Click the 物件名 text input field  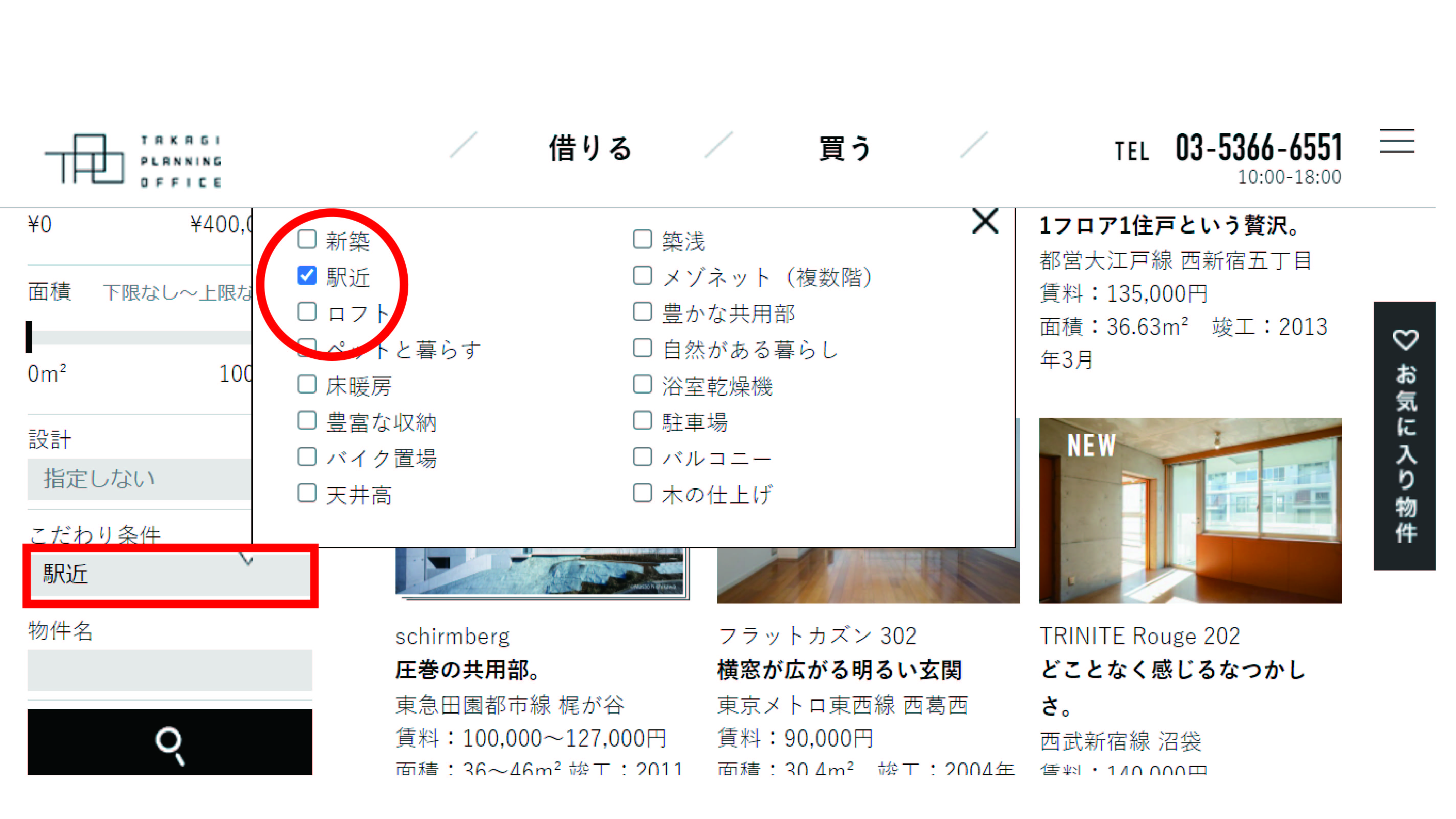point(170,670)
